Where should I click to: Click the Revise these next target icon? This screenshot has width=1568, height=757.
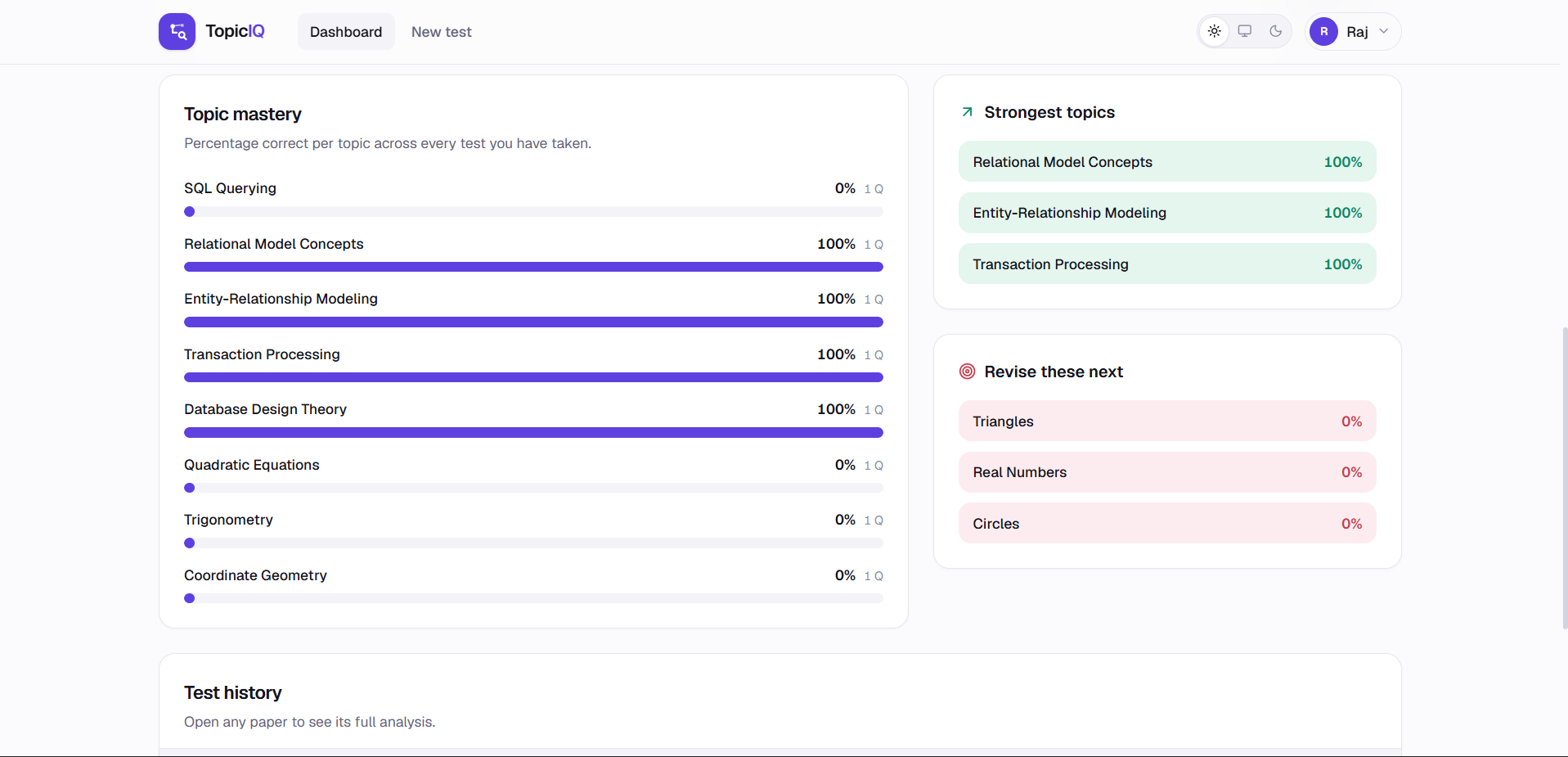pos(967,372)
